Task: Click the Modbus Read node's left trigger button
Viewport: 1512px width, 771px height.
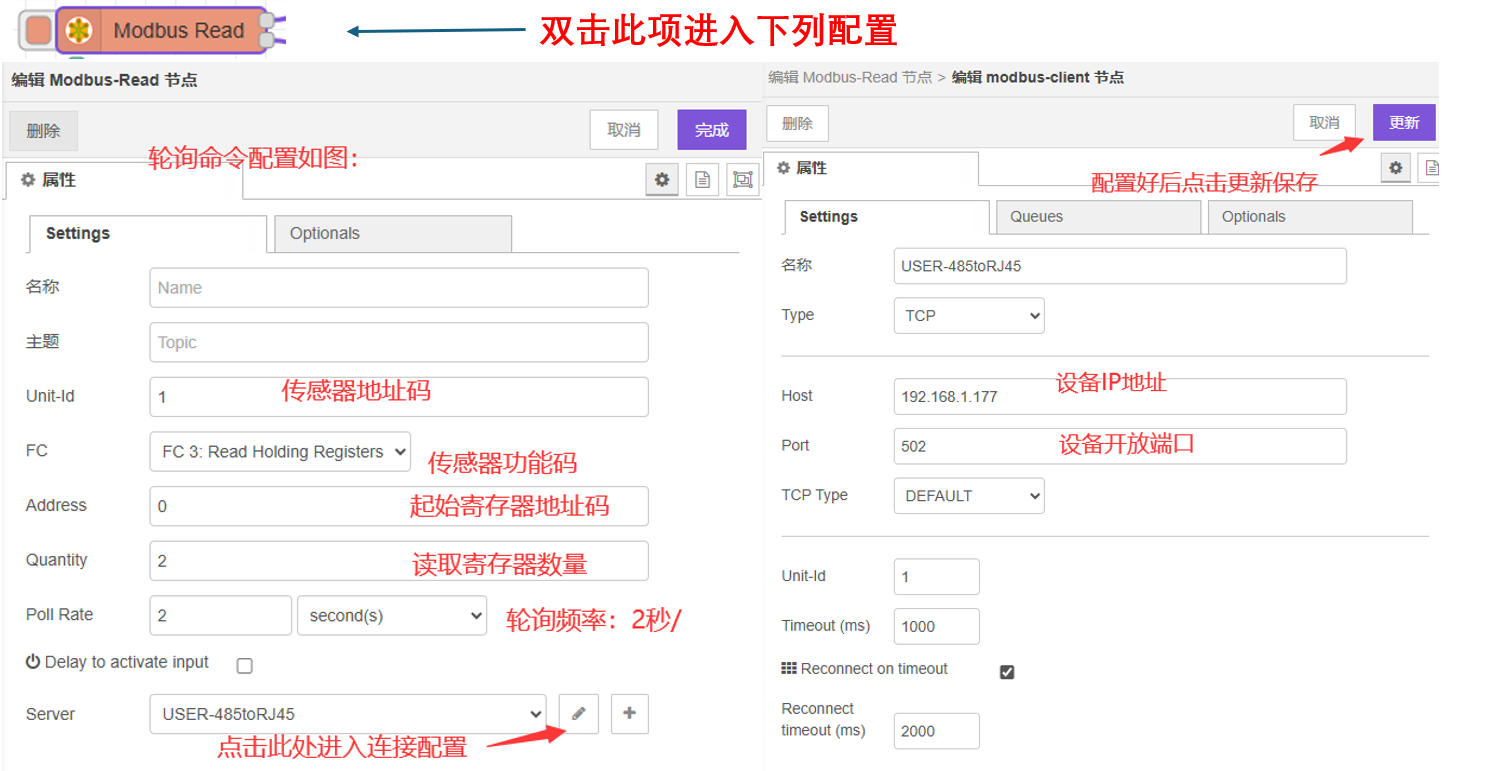Action: [38, 30]
